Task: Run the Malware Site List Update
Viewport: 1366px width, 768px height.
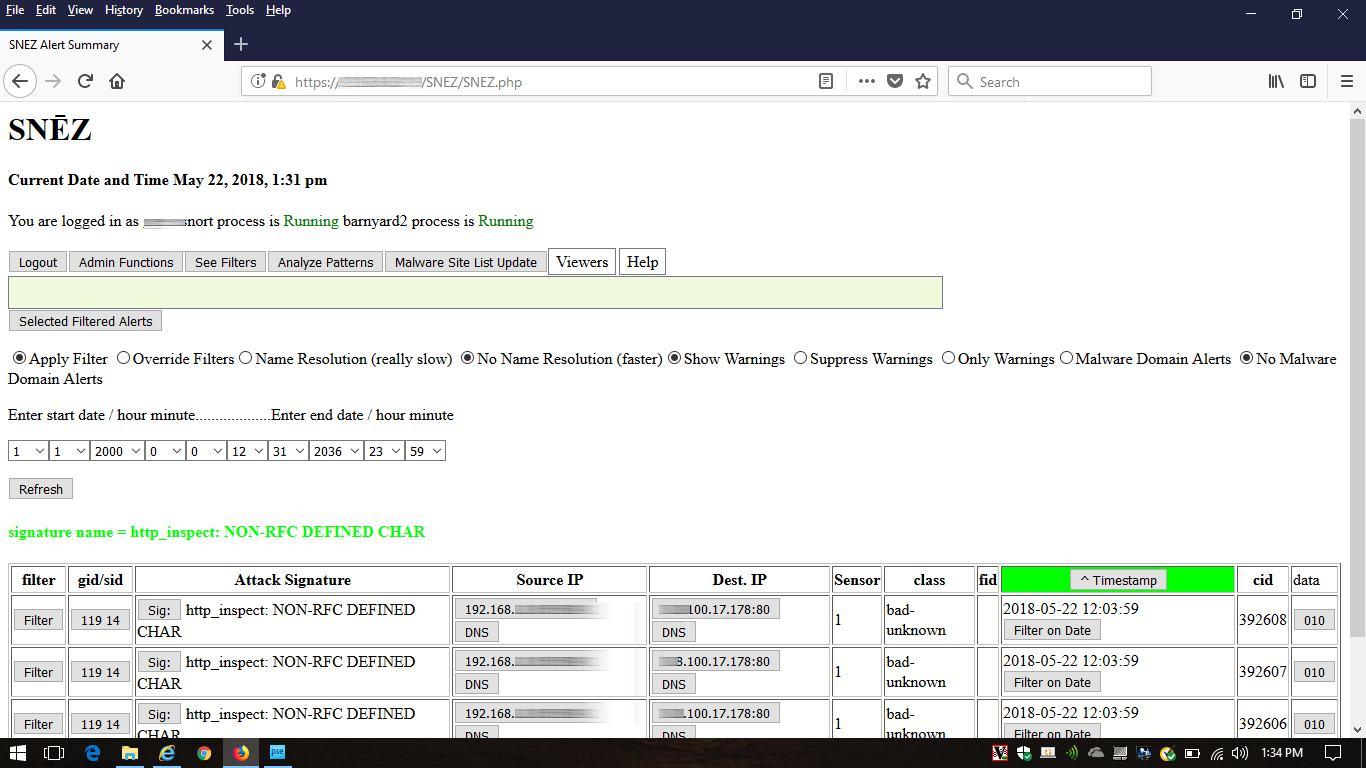Action: click(x=465, y=261)
